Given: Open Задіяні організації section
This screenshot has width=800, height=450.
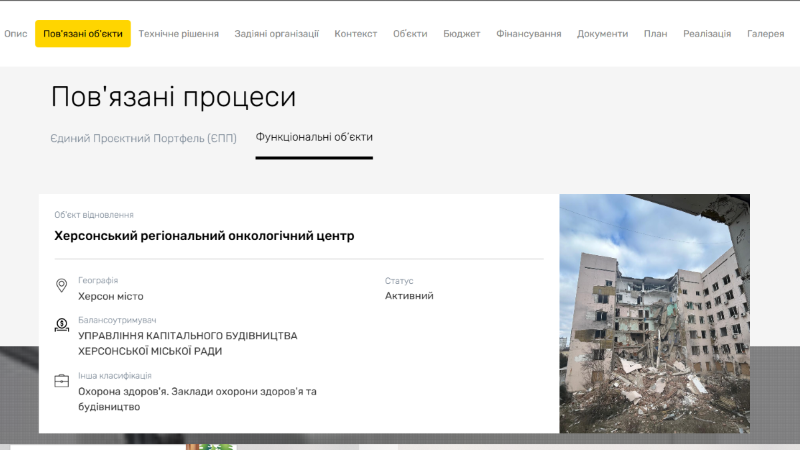Looking at the screenshot, I should [276, 34].
